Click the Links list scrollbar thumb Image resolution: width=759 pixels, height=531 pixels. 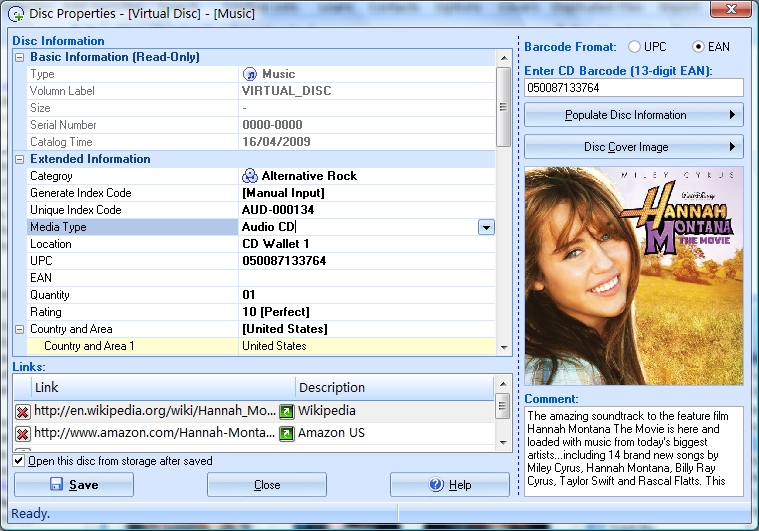pyautogui.click(x=502, y=406)
